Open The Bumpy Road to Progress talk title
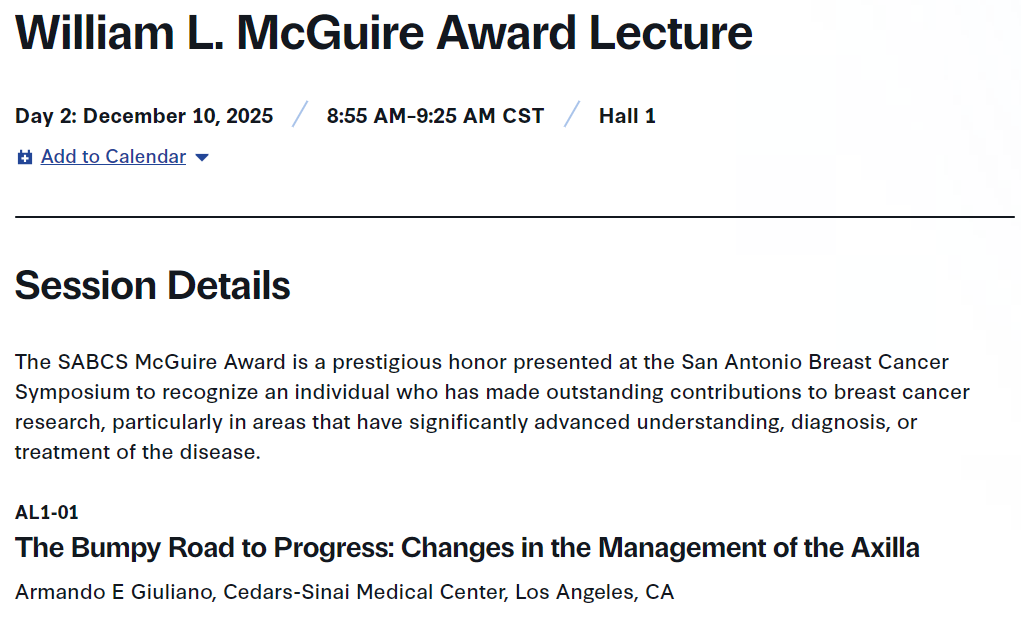Screen dimensions: 1021x630 click(x=467, y=548)
